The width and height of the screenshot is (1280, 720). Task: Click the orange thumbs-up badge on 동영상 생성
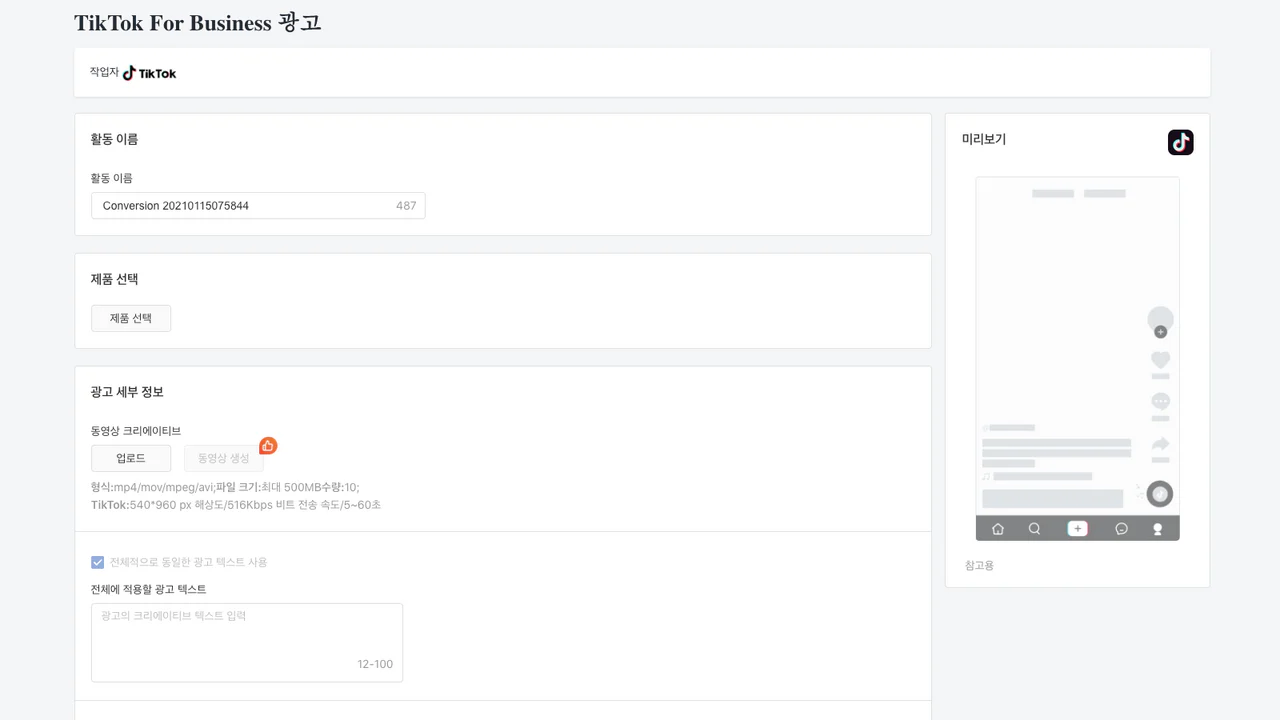(268, 446)
